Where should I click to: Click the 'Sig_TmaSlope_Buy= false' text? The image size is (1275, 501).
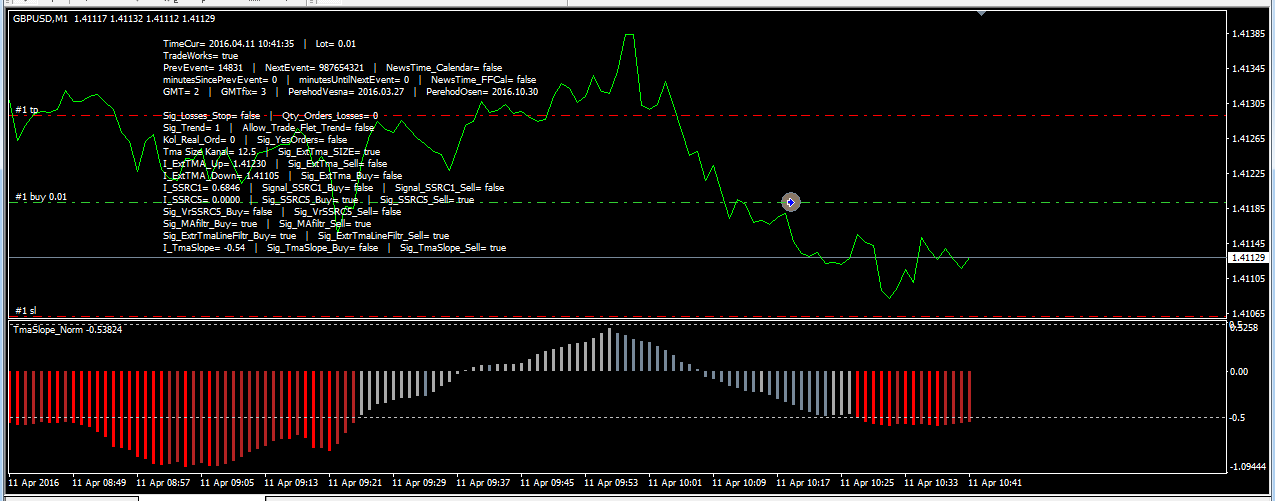point(323,247)
